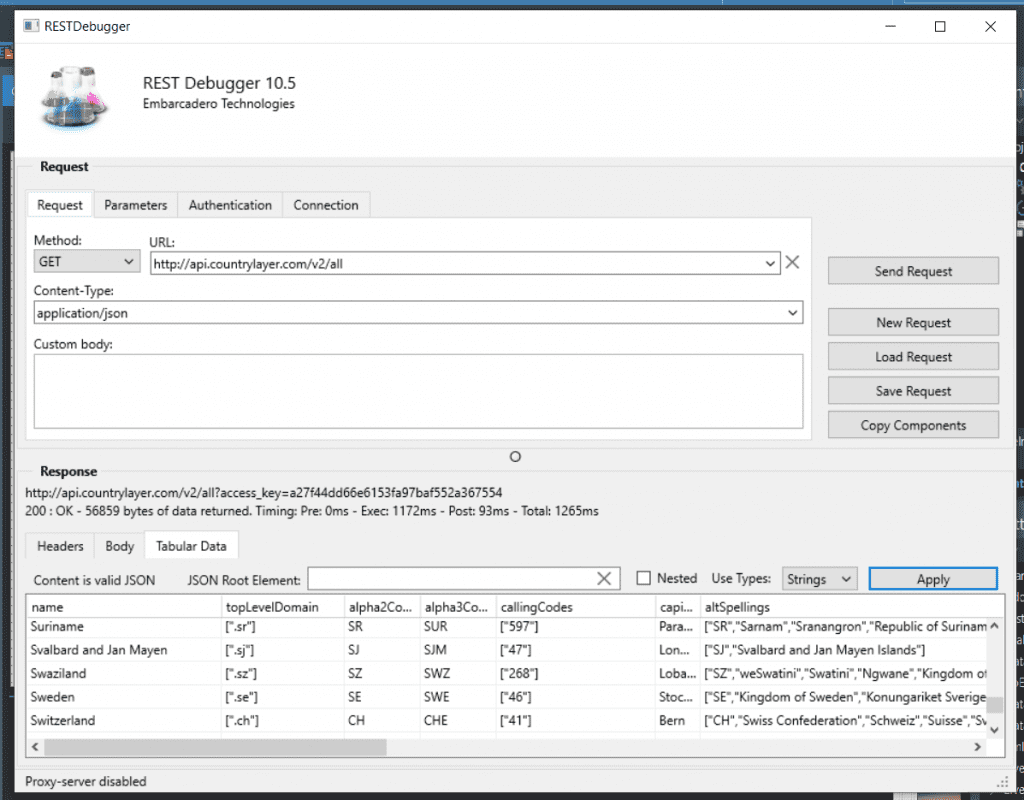Select the Connection tab
1024x800 pixels.
pos(326,205)
